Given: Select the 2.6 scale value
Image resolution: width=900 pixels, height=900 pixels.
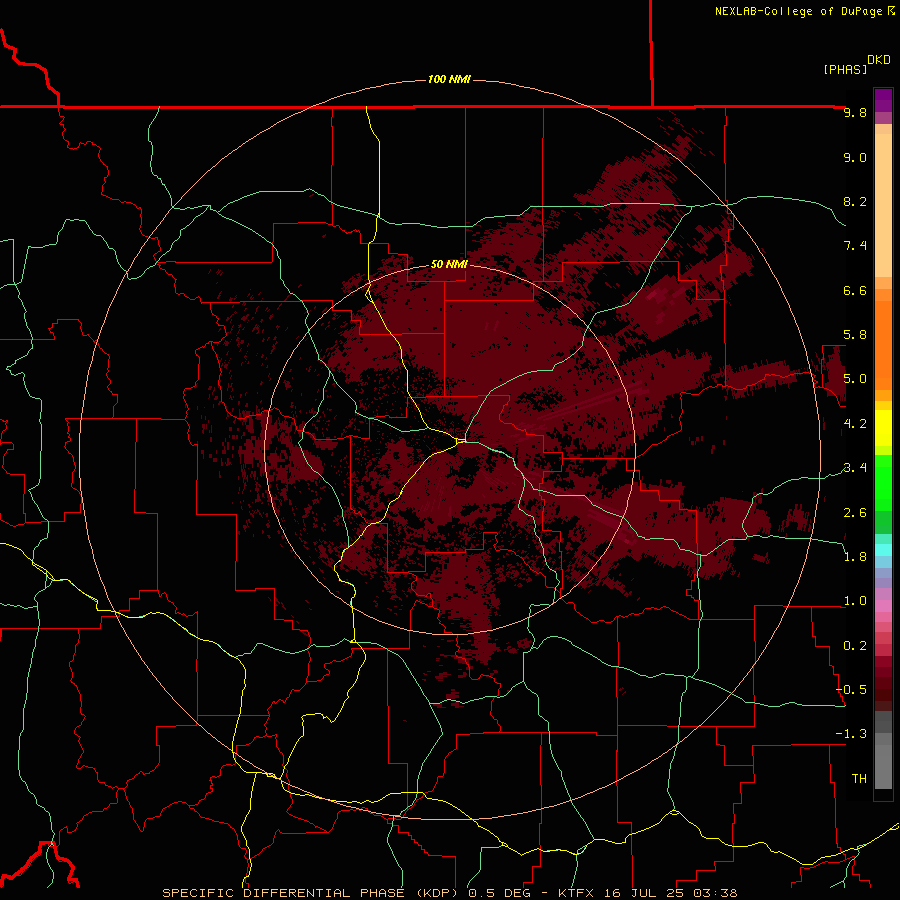Looking at the screenshot, I should 855,513.
